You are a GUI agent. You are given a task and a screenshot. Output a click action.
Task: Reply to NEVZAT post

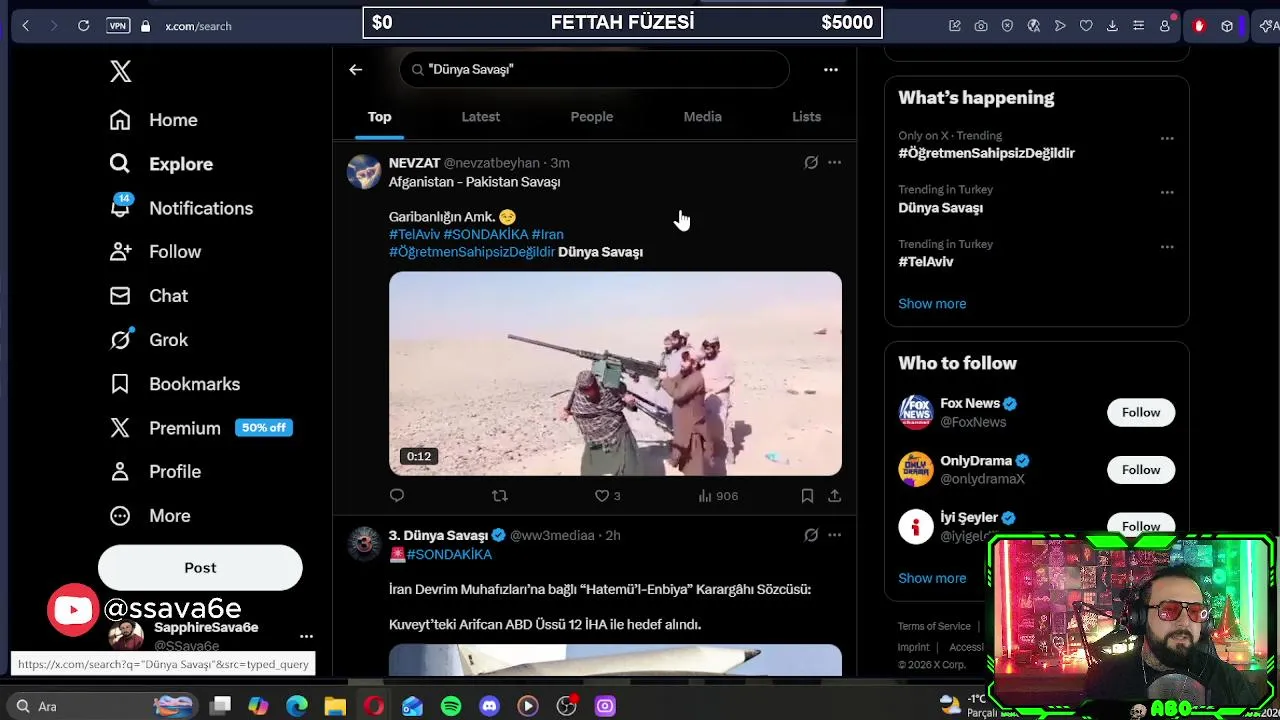pos(397,496)
